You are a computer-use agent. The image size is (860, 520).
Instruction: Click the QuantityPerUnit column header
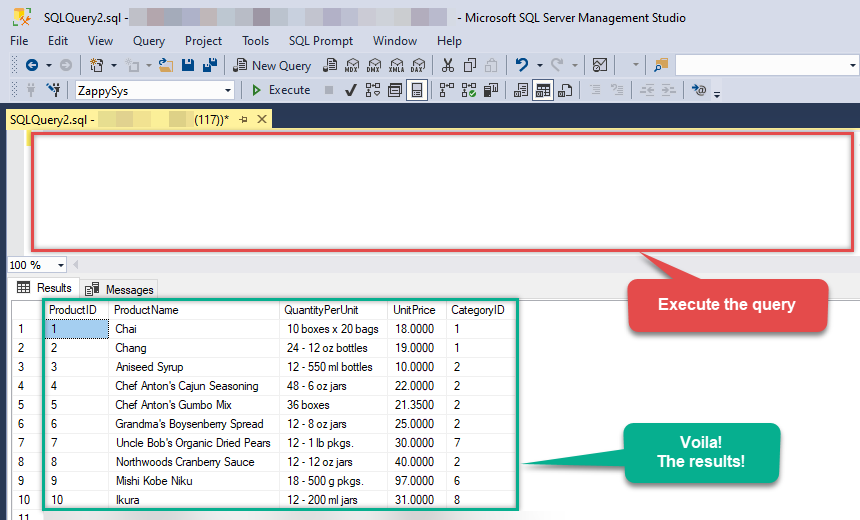(333, 310)
